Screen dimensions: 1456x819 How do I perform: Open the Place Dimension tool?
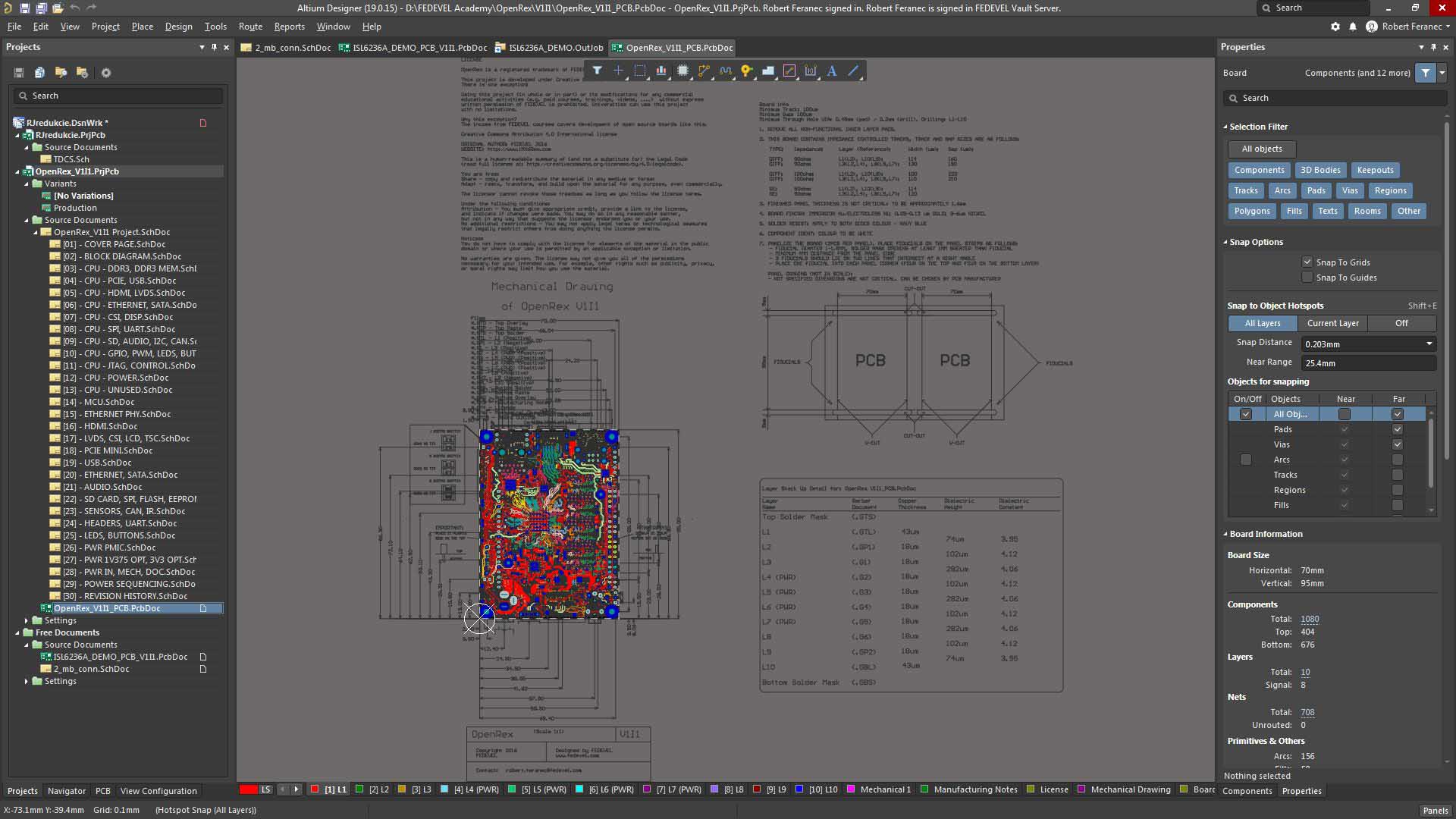(811, 71)
